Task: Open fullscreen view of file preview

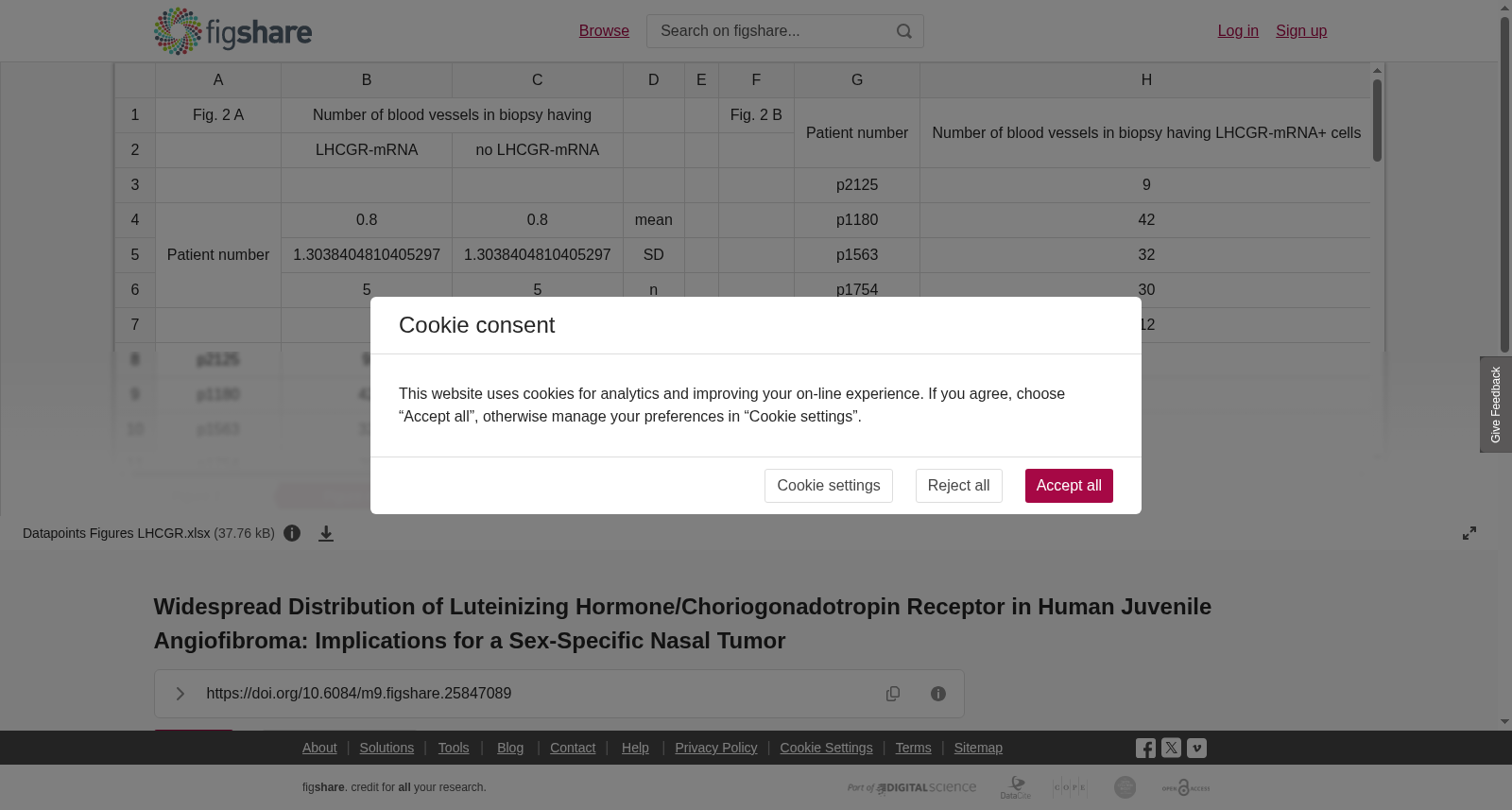Action: coord(1469,533)
